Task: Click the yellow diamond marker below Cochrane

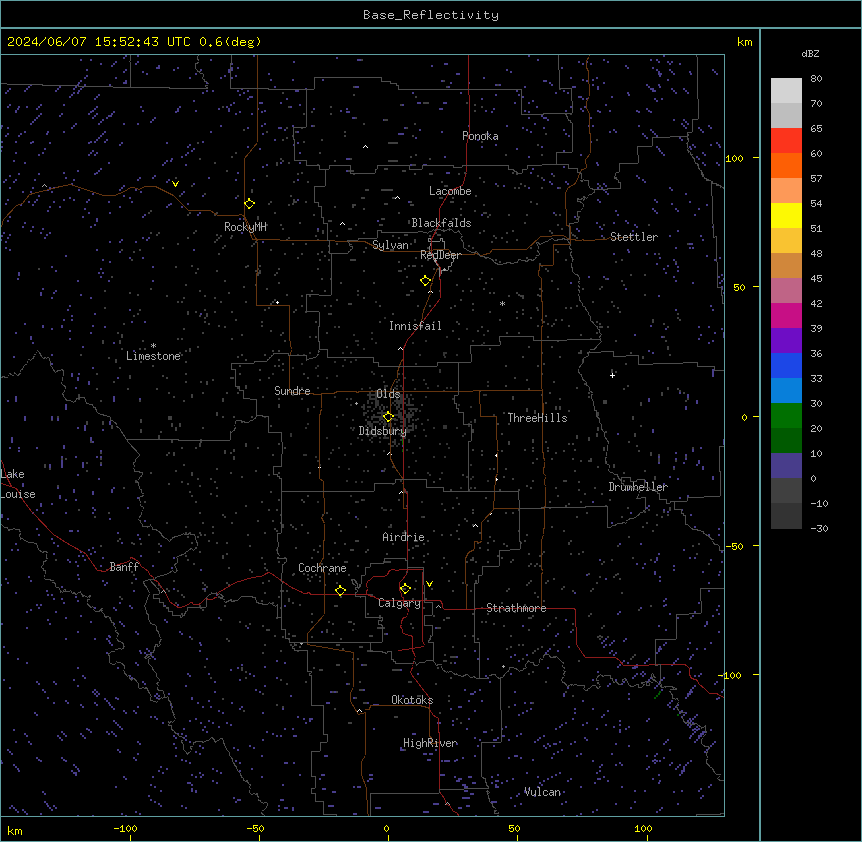Action: click(x=340, y=591)
